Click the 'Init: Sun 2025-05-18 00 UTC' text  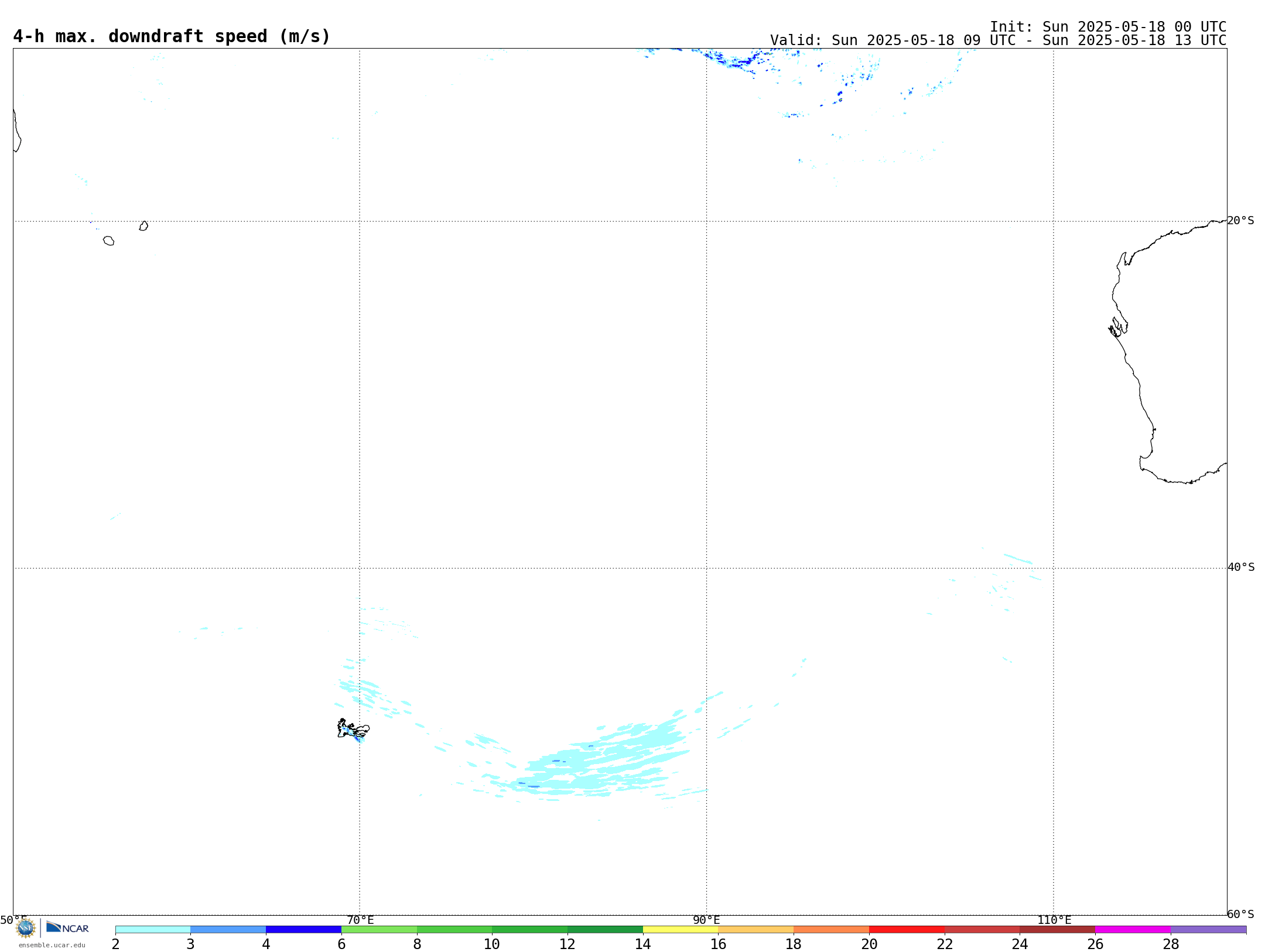tap(1108, 27)
